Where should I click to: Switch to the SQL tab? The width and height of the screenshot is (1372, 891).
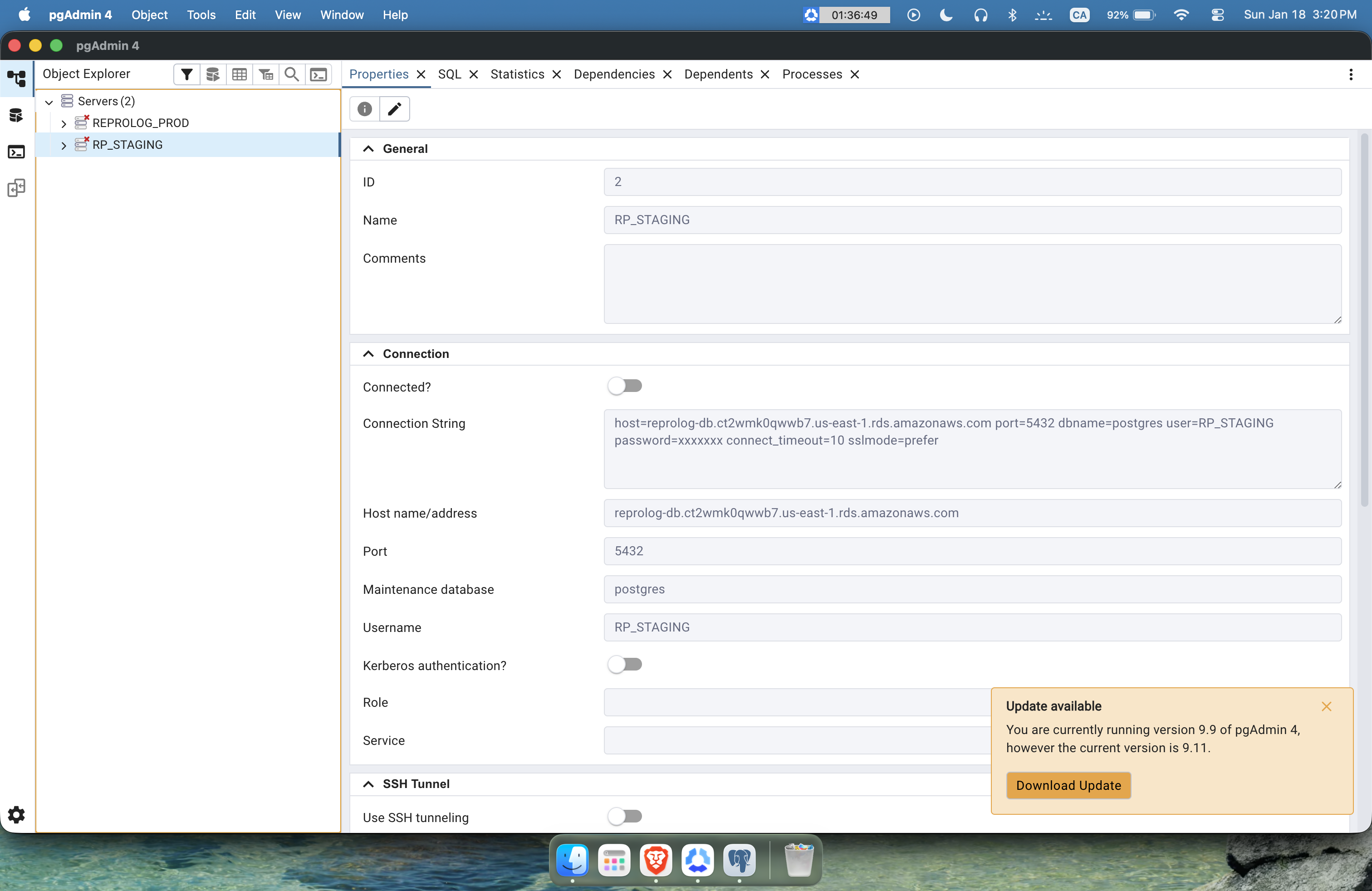click(x=450, y=74)
